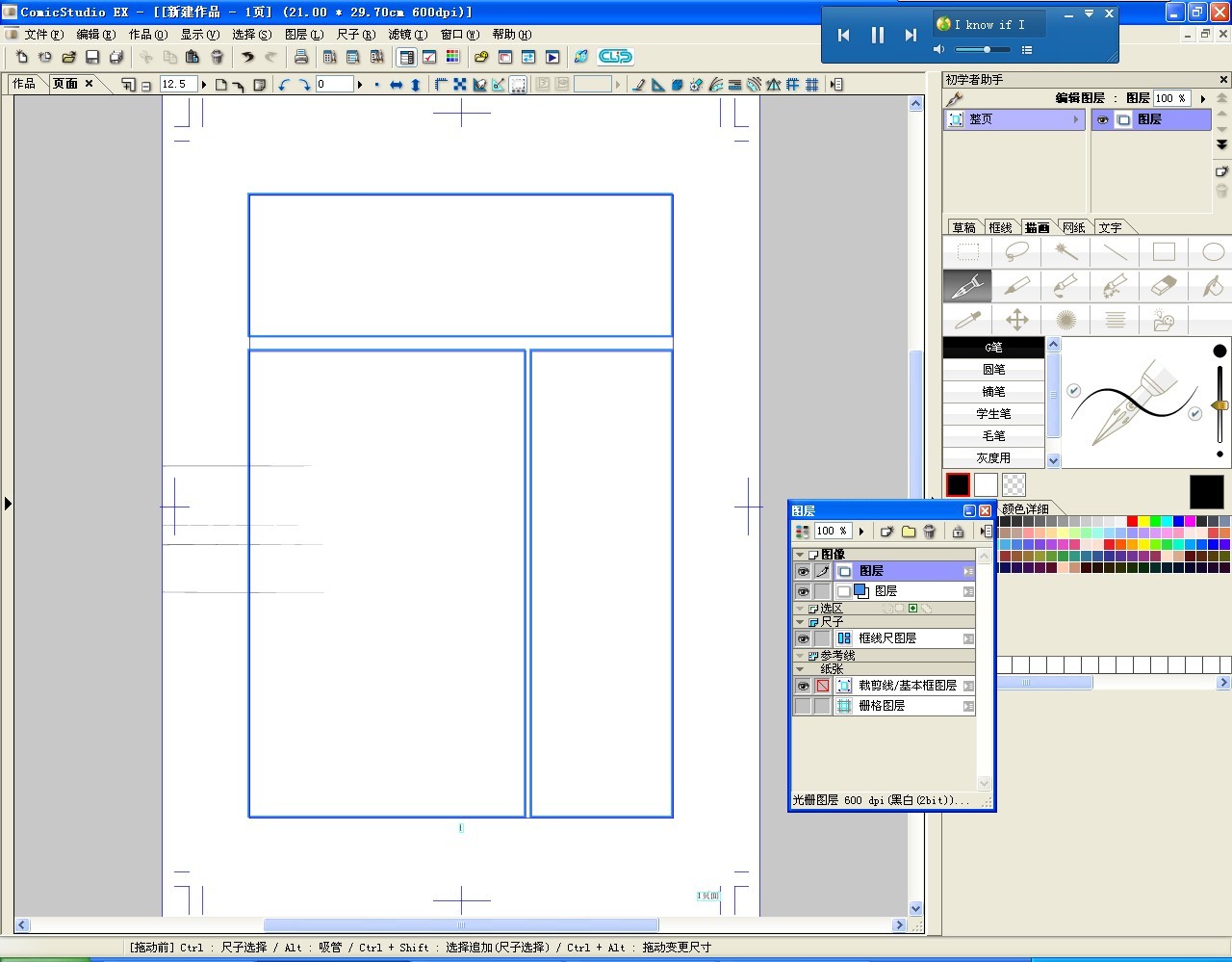Show the 栅格图层 layer with its visibility box
Screen dimensions: 1232x962
(803, 706)
